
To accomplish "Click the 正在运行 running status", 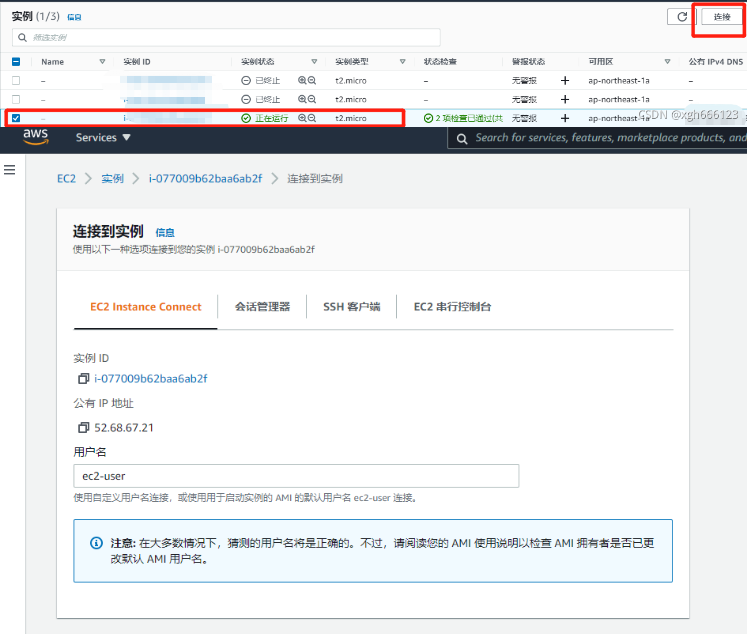I will (271, 118).
